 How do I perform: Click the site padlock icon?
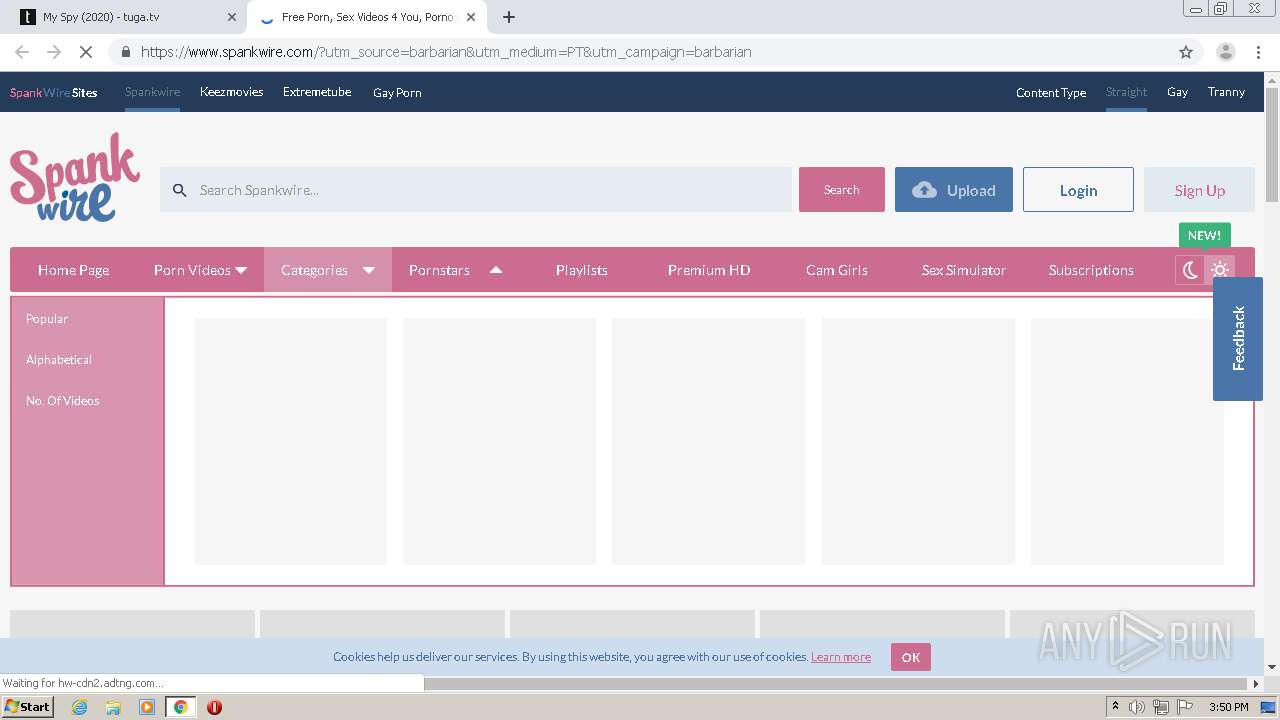pyautogui.click(x=125, y=52)
